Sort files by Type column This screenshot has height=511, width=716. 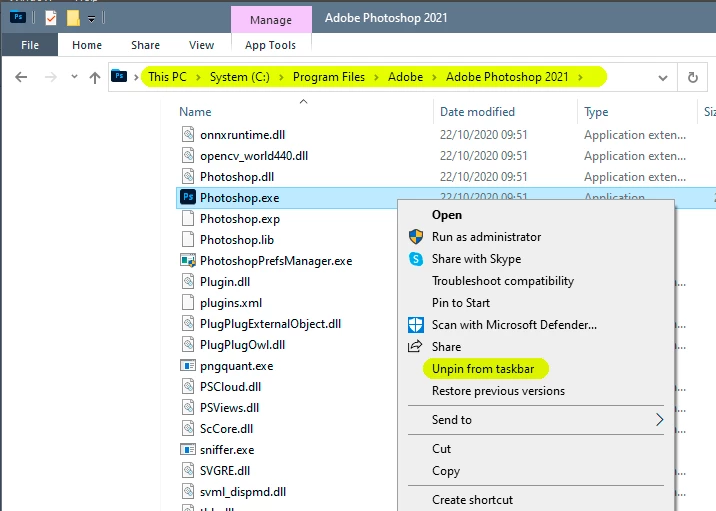pyautogui.click(x=596, y=112)
